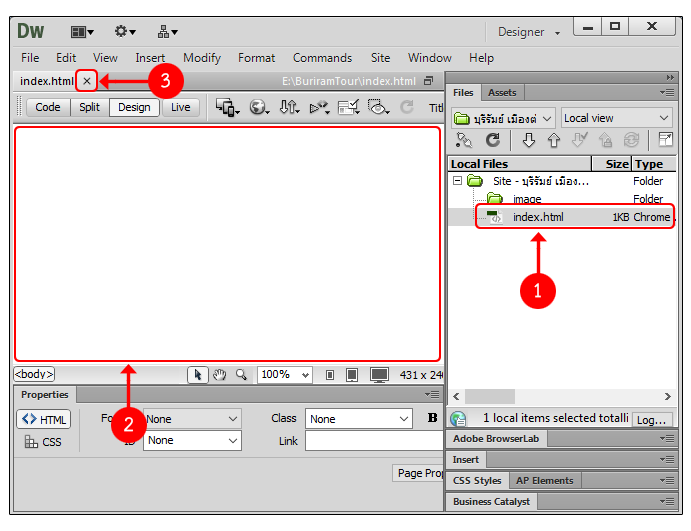Switch to the Assets tab
The image size is (691, 531).
[502, 93]
